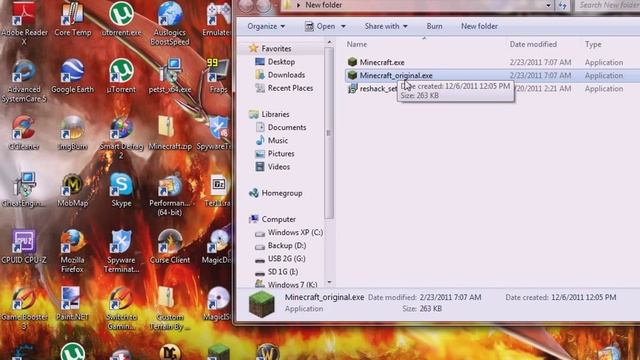Image resolution: width=640 pixels, height=360 pixels.
Task: Select the Minecraft.zip desktop file
Action: click(170, 133)
